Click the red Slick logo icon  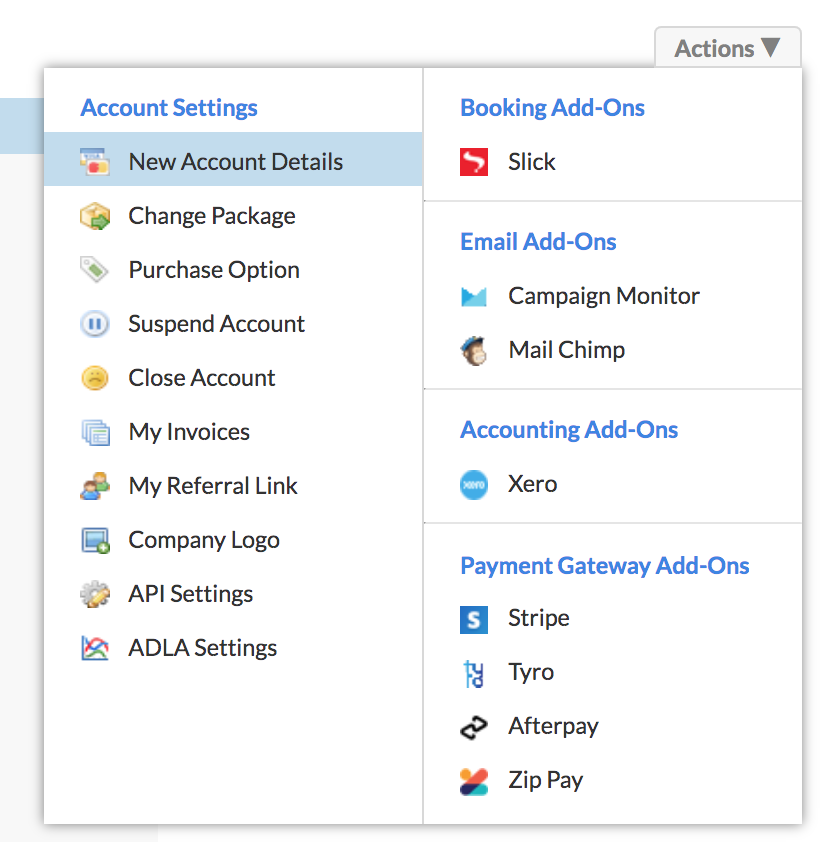[x=474, y=162]
